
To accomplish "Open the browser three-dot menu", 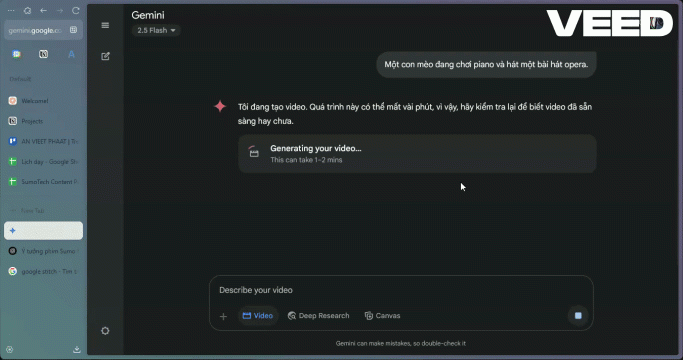I will click(11, 10).
